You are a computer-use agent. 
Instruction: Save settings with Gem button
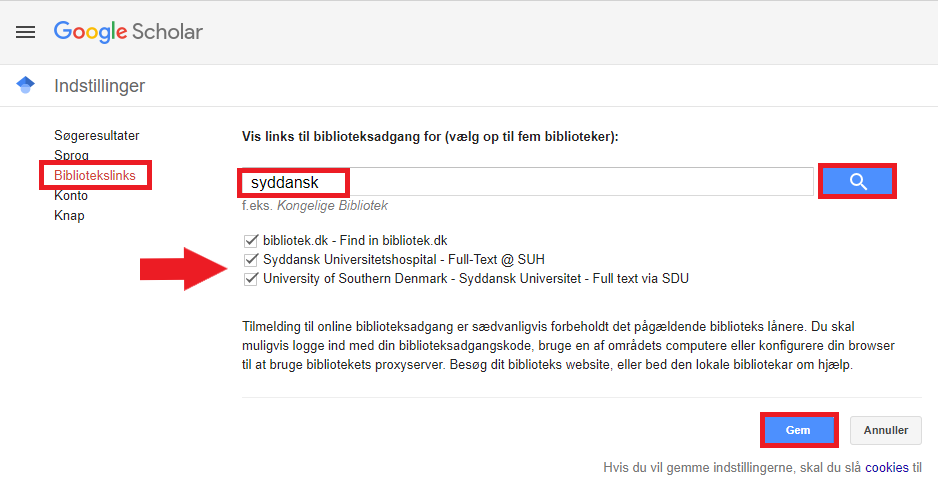click(x=798, y=430)
